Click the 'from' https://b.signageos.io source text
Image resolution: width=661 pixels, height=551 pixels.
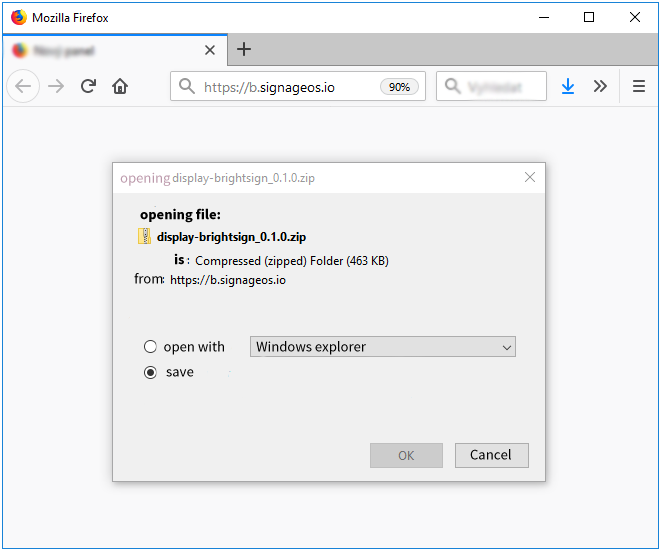228,280
